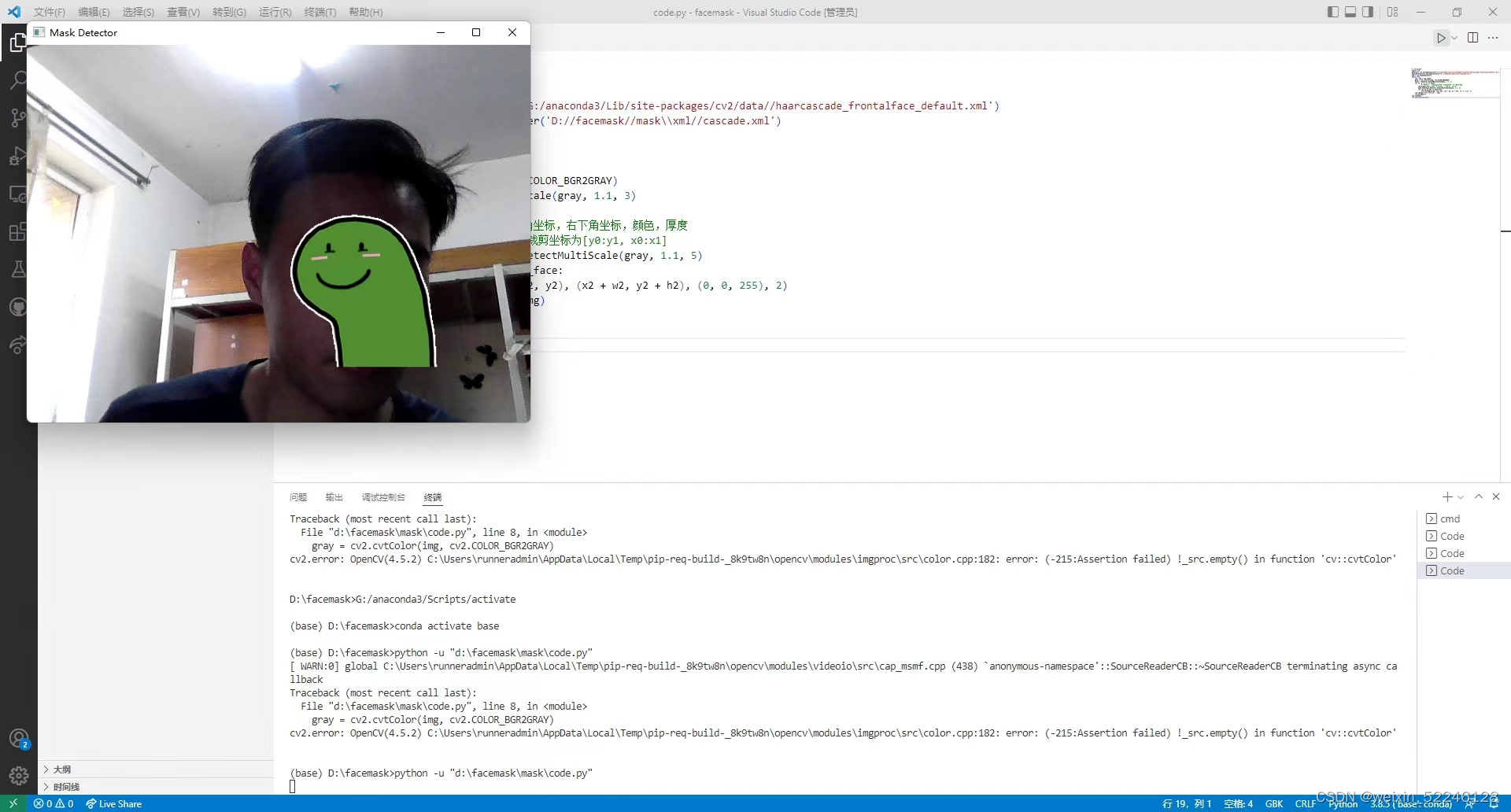Expand the 时间线 timeline section
This screenshot has height=812, width=1511.
pos(156,787)
